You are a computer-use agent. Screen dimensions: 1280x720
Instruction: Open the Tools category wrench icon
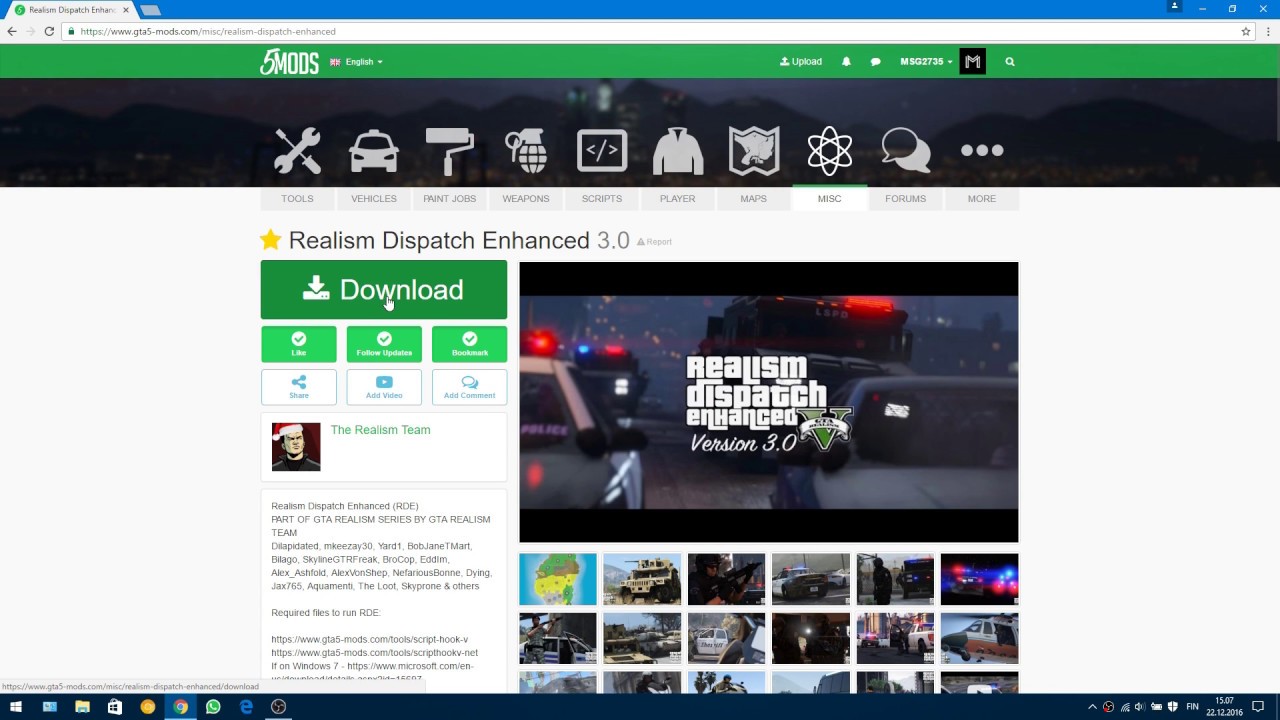pyautogui.click(x=297, y=151)
